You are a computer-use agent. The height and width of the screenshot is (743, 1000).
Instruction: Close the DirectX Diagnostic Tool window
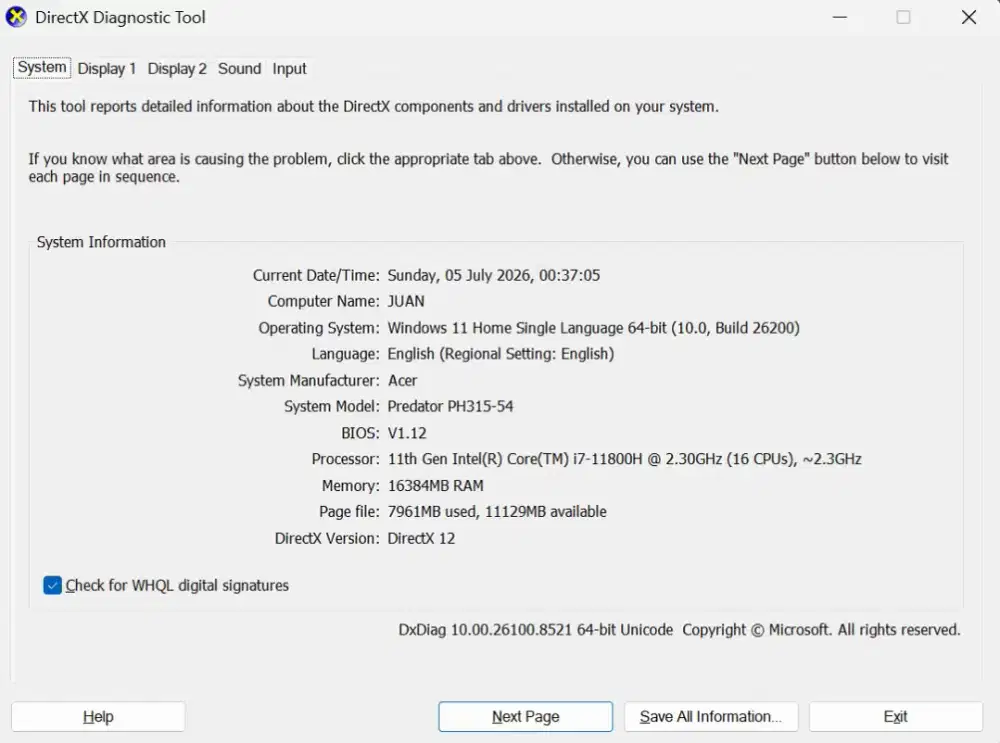pos(969,17)
